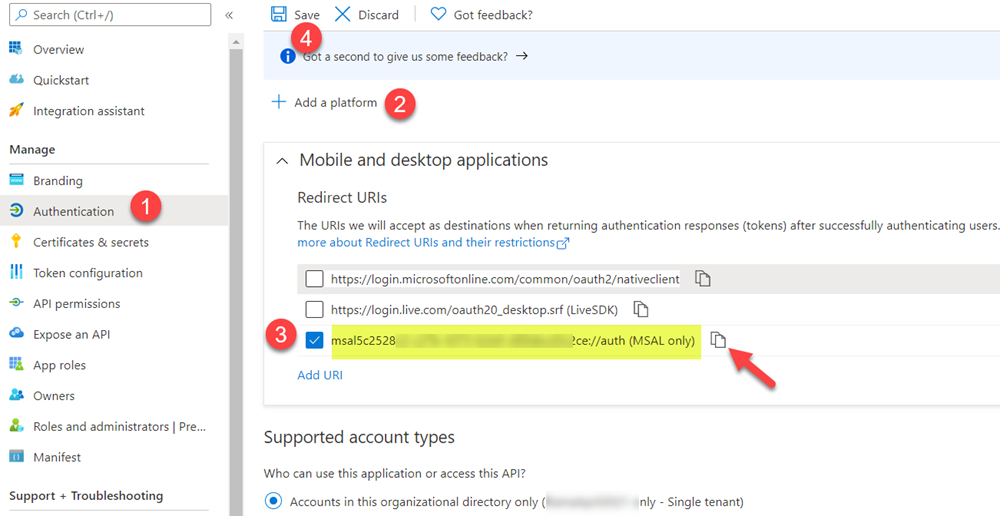The image size is (1000, 516).
Task: Go to Expose an API
Action: [71, 334]
